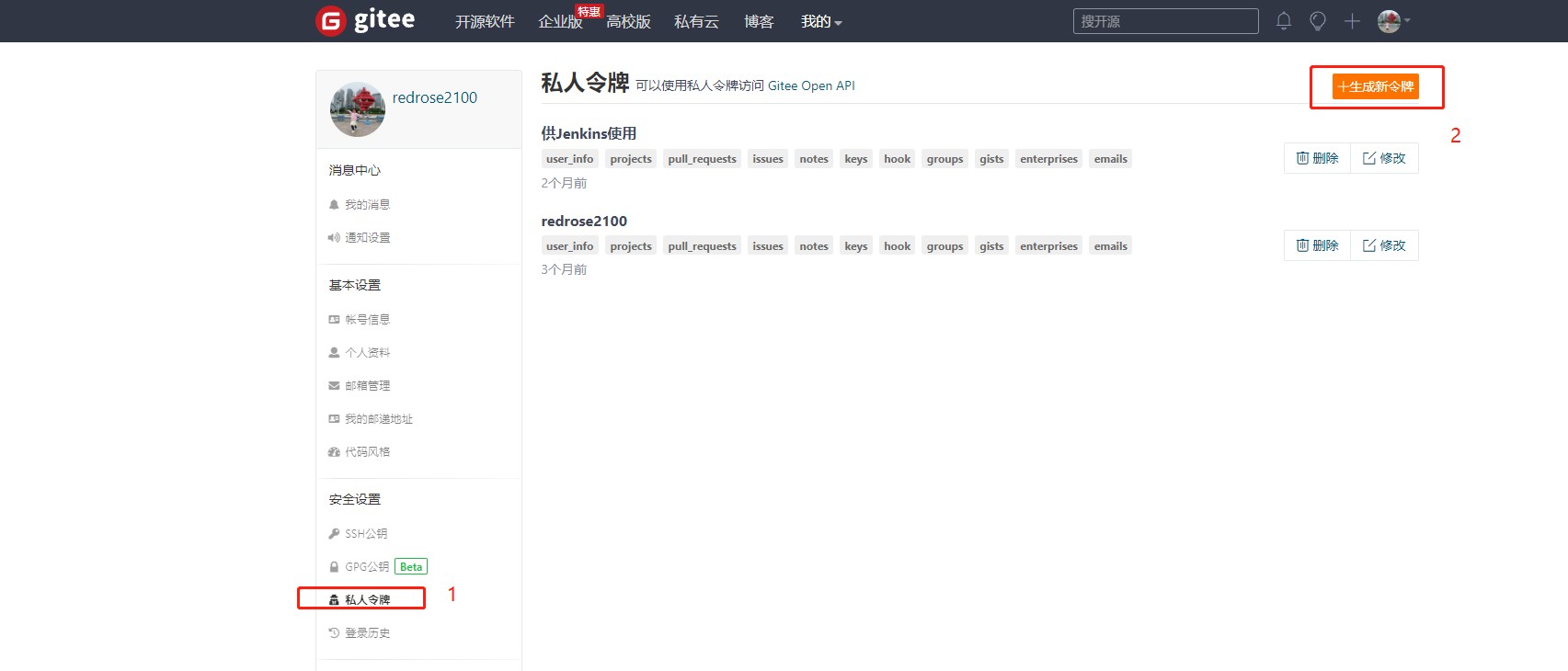1568x671 pixels.
Task: Click the 3个月前 timestamp
Action: 564,269
